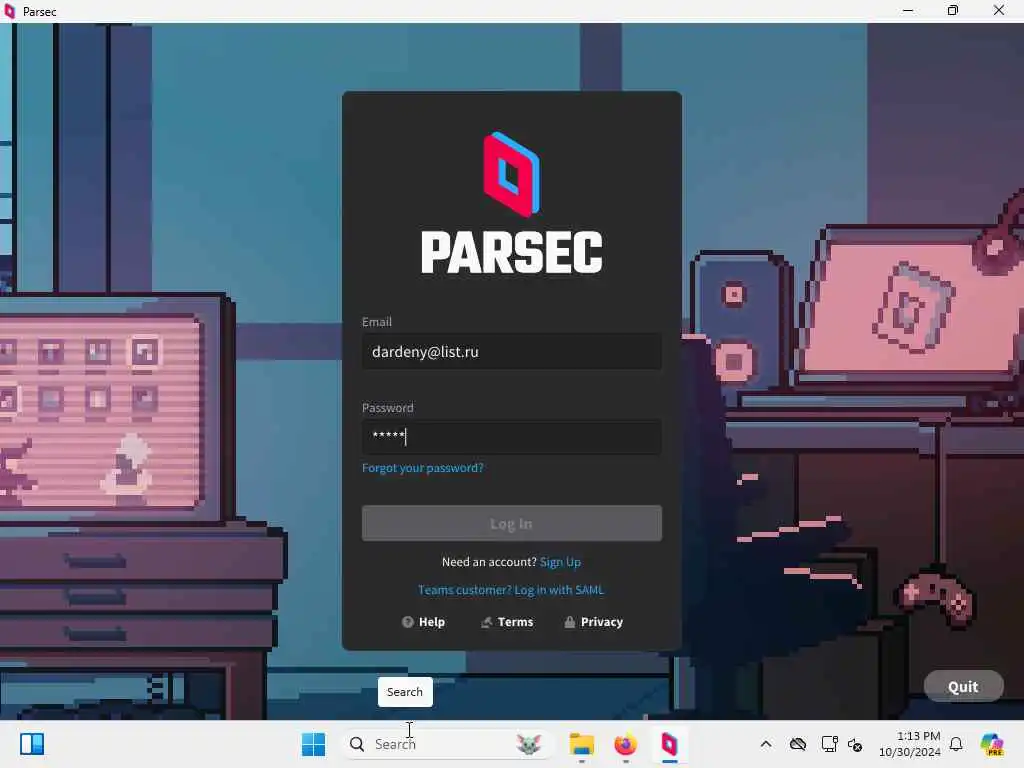Open the Widgets panel icon
1024x768 pixels.
pos(32,744)
